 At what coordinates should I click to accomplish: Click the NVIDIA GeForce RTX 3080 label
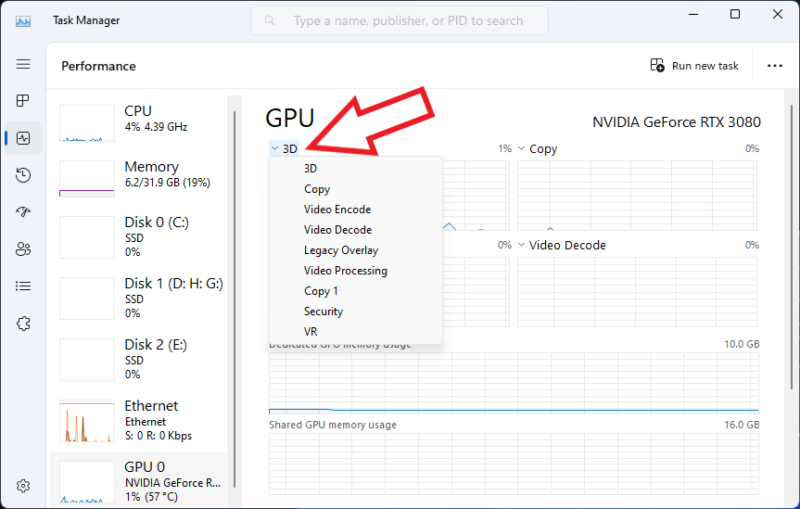[x=677, y=122]
